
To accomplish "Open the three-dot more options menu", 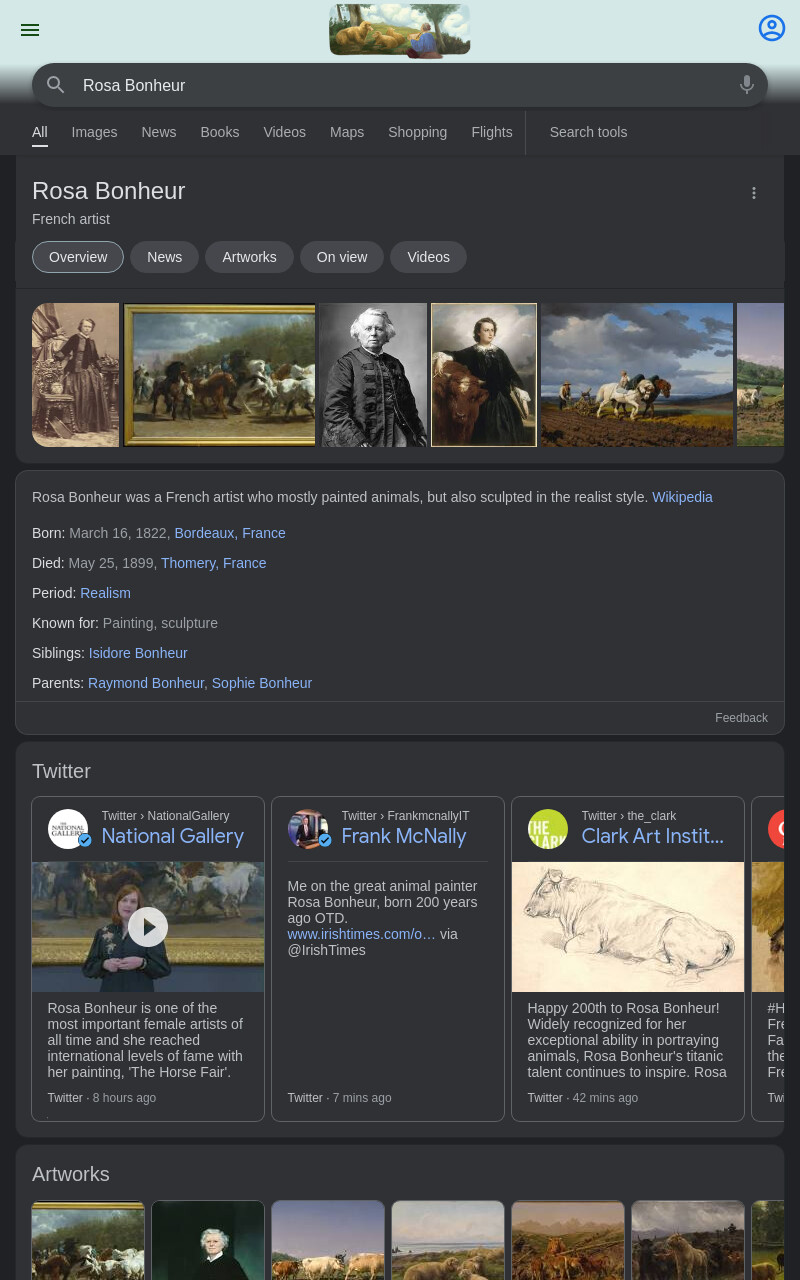I will [x=754, y=193].
